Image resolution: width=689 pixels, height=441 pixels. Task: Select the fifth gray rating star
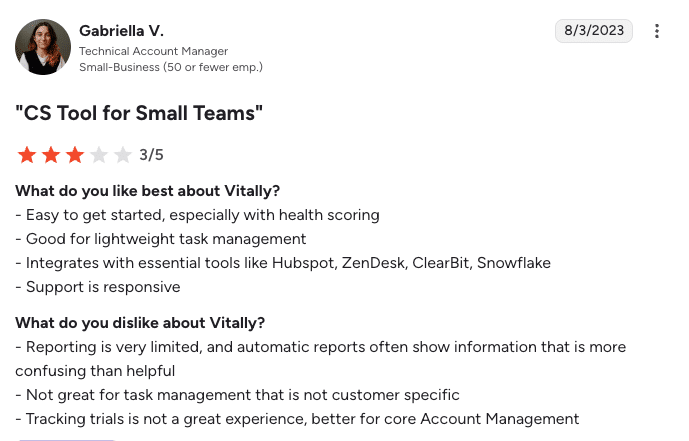click(x=123, y=155)
